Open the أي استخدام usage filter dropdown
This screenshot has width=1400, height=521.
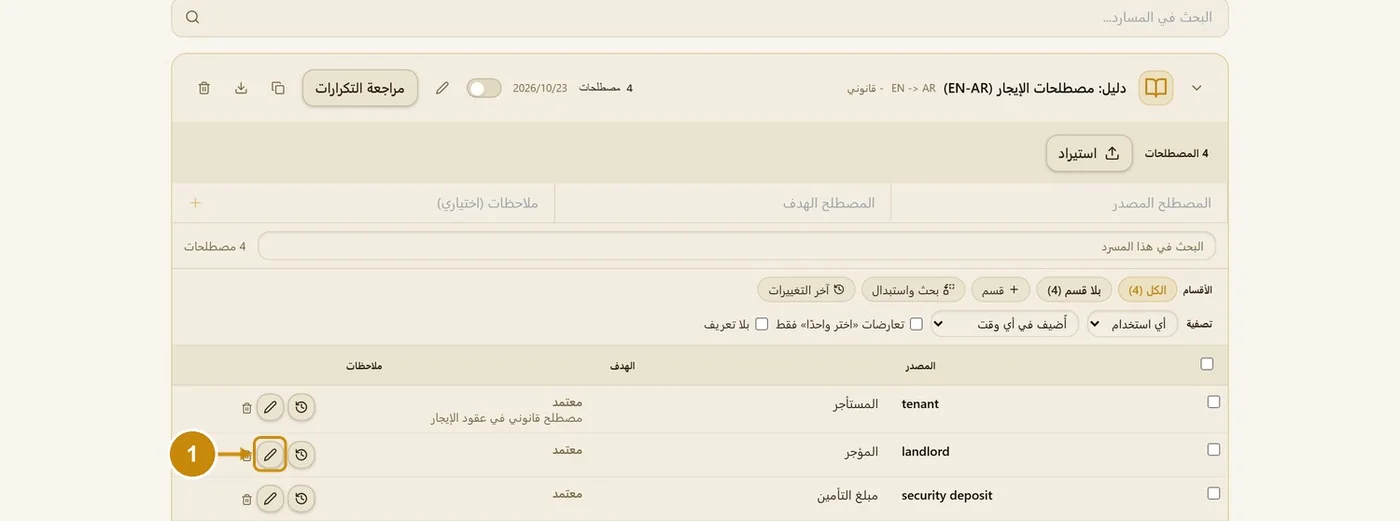click(1132, 324)
